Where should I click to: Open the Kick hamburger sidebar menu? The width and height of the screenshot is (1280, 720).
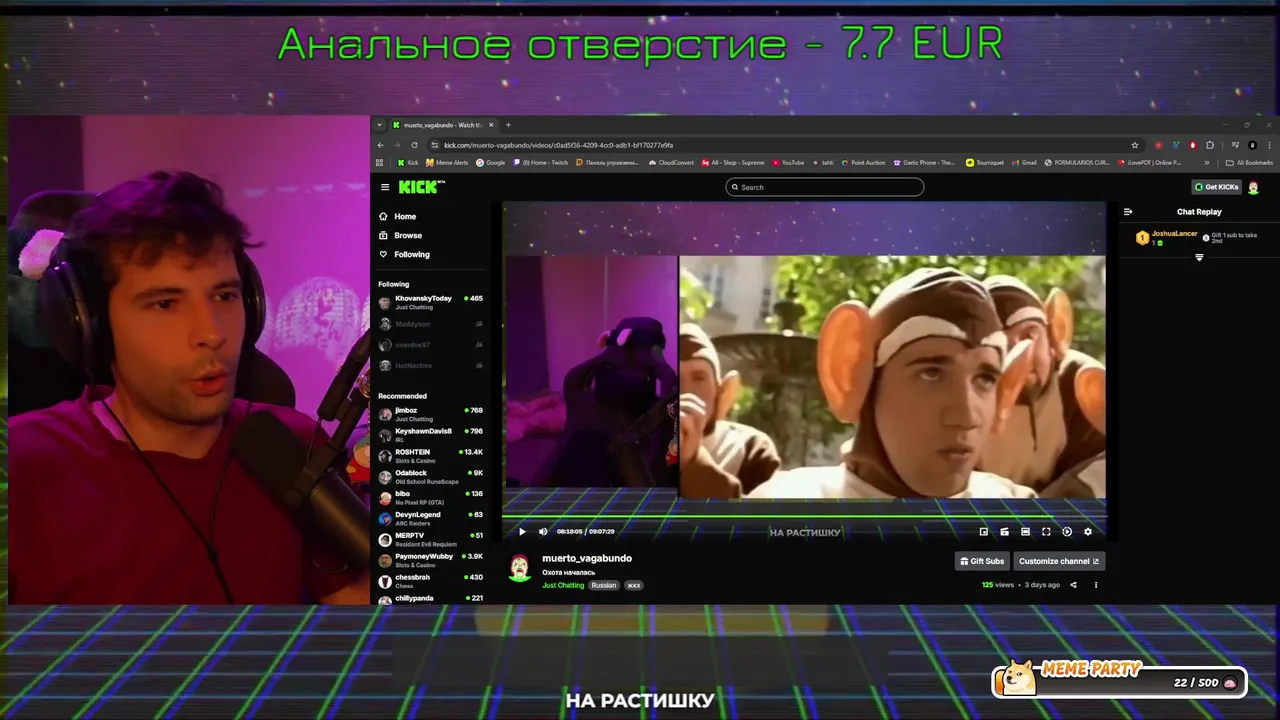pyautogui.click(x=385, y=187)
